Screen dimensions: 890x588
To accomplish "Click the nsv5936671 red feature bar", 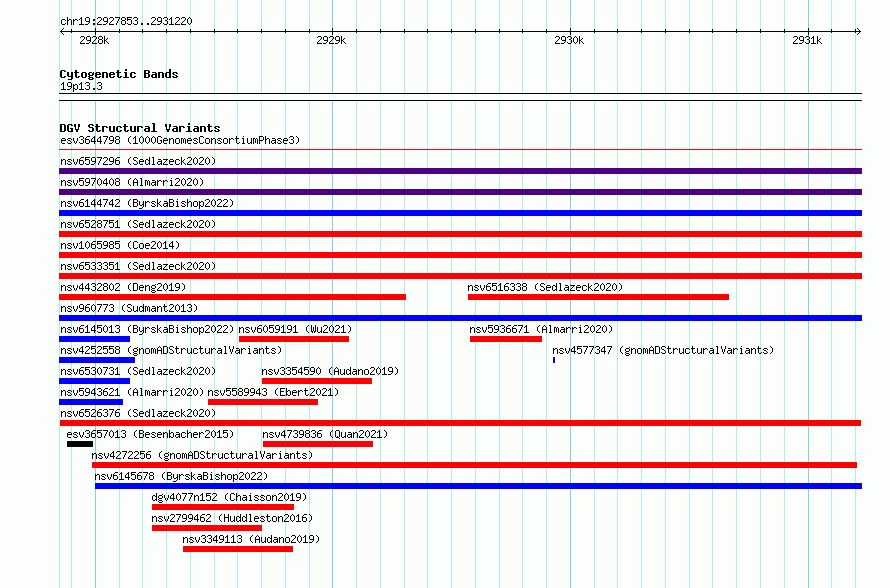I will tap(506, 339).
